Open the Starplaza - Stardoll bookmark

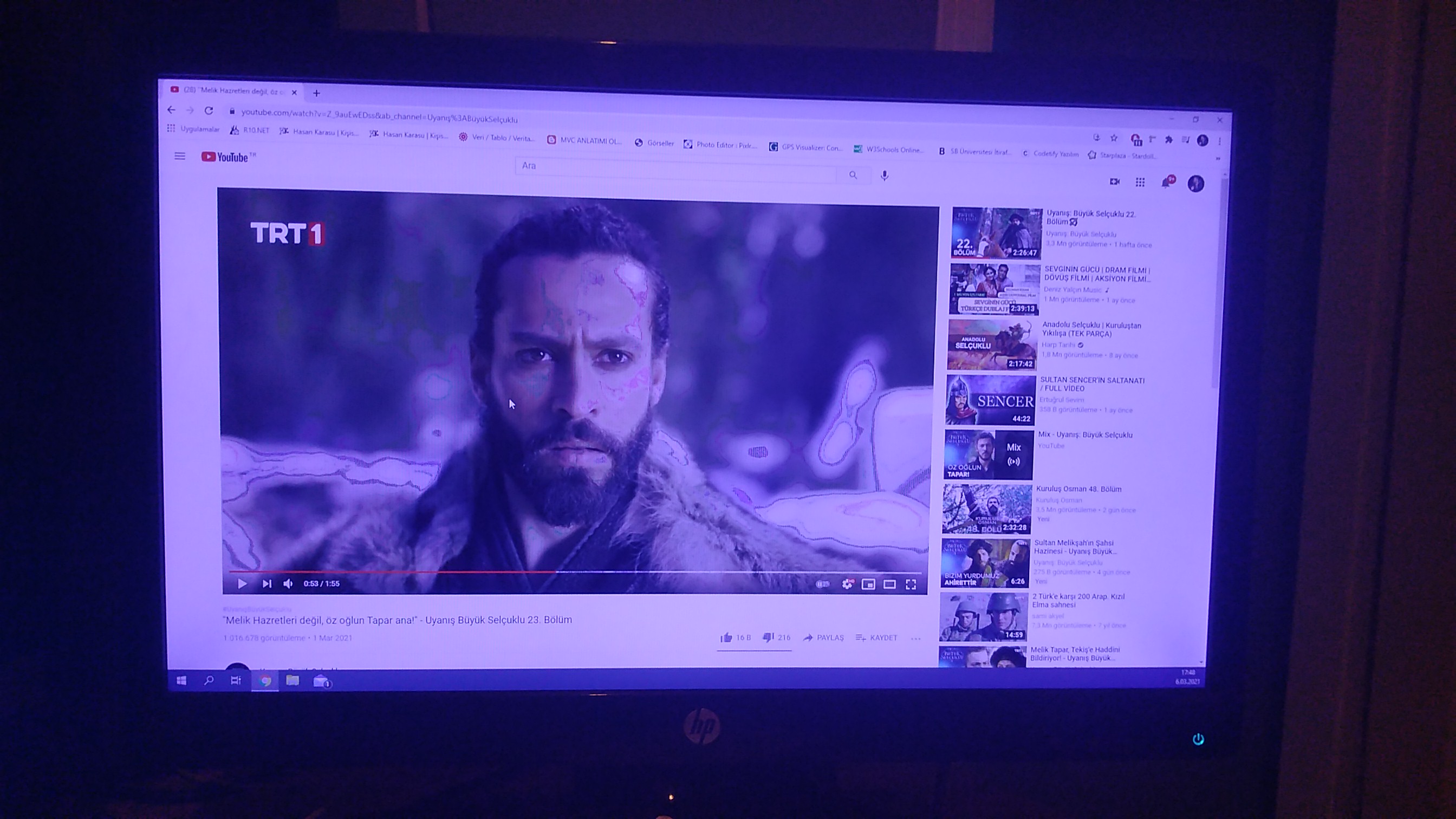[1122, 155]
